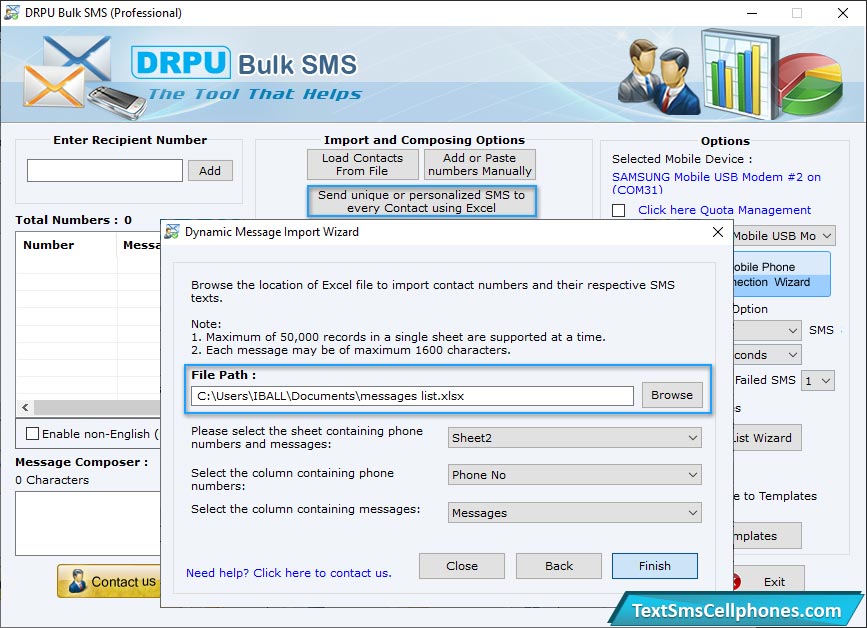Close the DRPU Bulk SMS main window
867x628 pixels.
(843, 13)
